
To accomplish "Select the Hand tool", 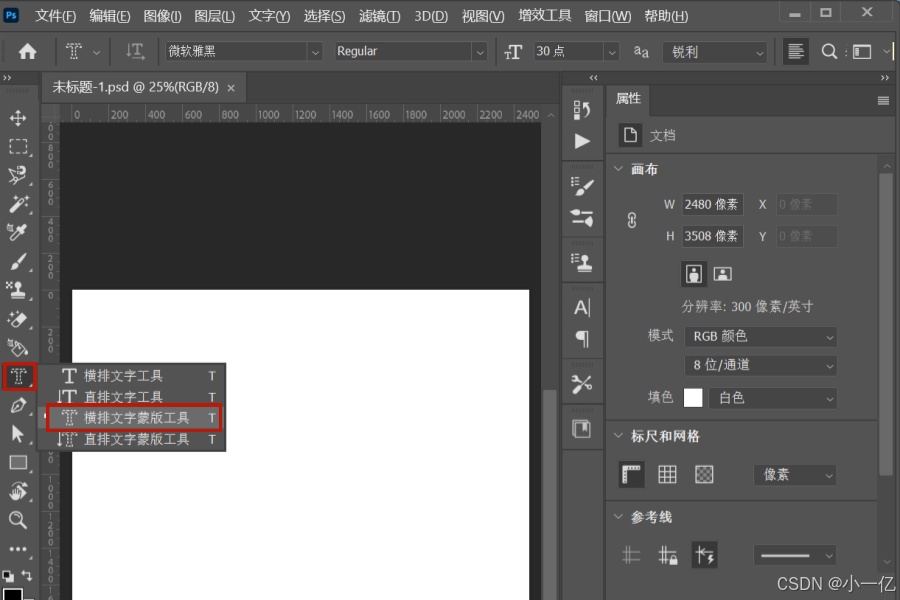I will click(x=18, y=491).
